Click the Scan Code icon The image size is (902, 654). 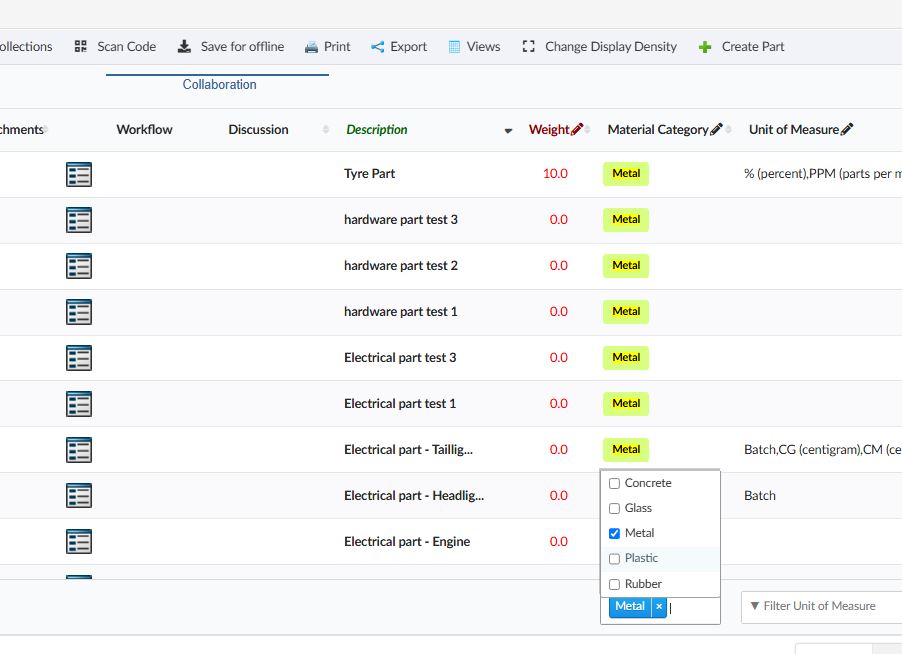(x=81, y=47)
